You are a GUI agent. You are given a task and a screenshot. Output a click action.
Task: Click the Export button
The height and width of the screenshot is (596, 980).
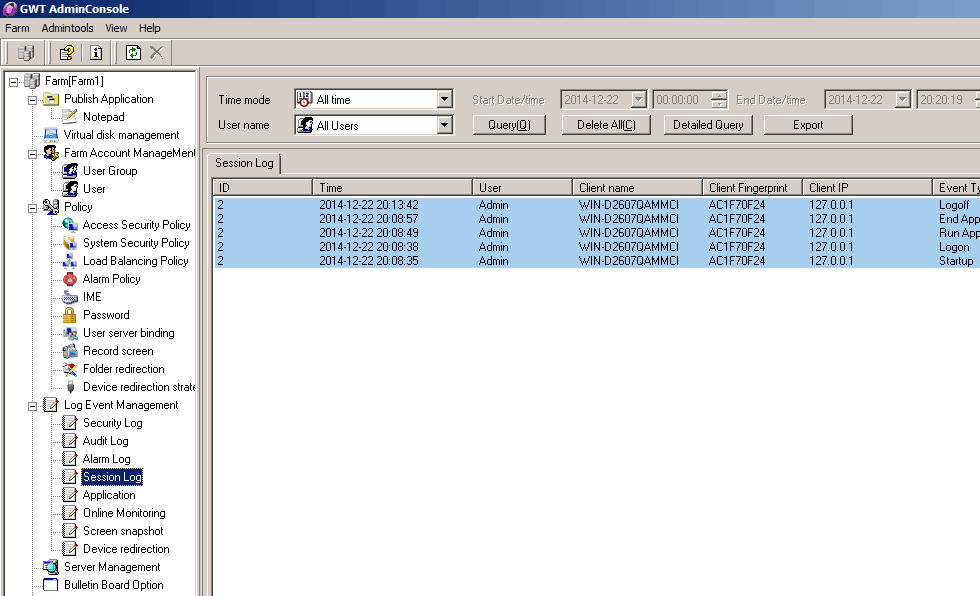point(808,125)
